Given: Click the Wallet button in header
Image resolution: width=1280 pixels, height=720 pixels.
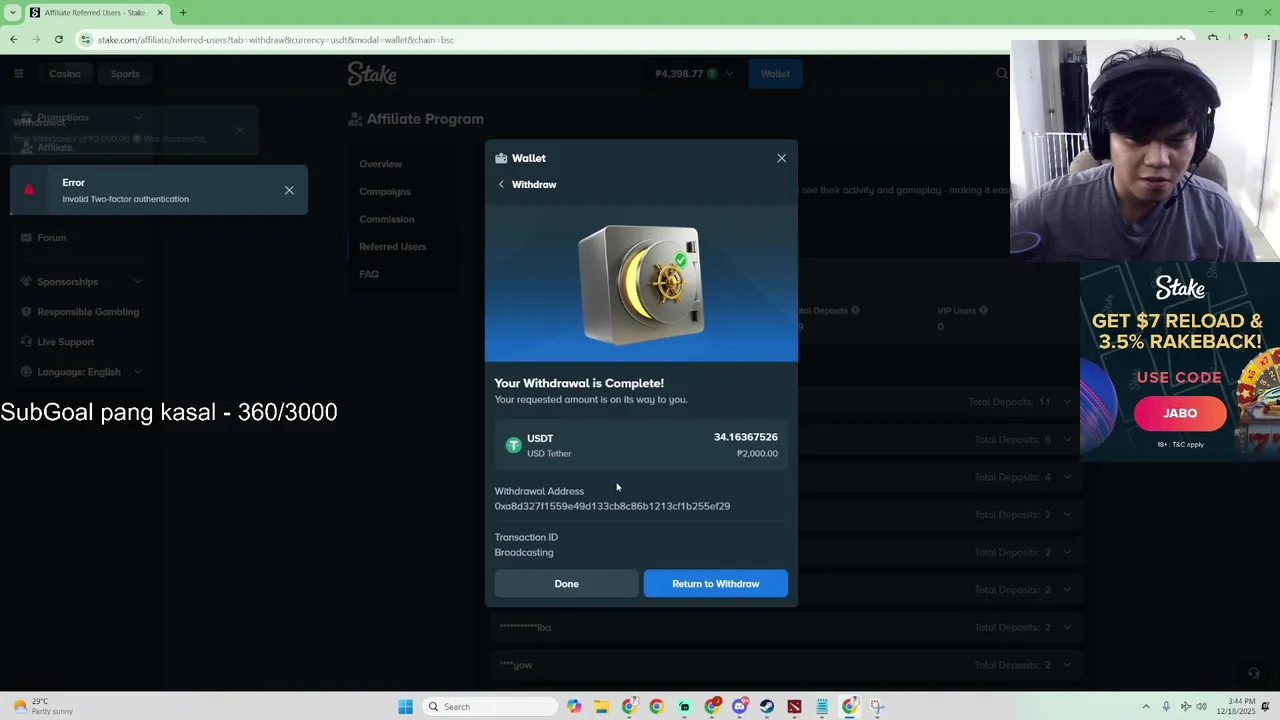Looking at the screenshot, I should click(x=775, y=74).
